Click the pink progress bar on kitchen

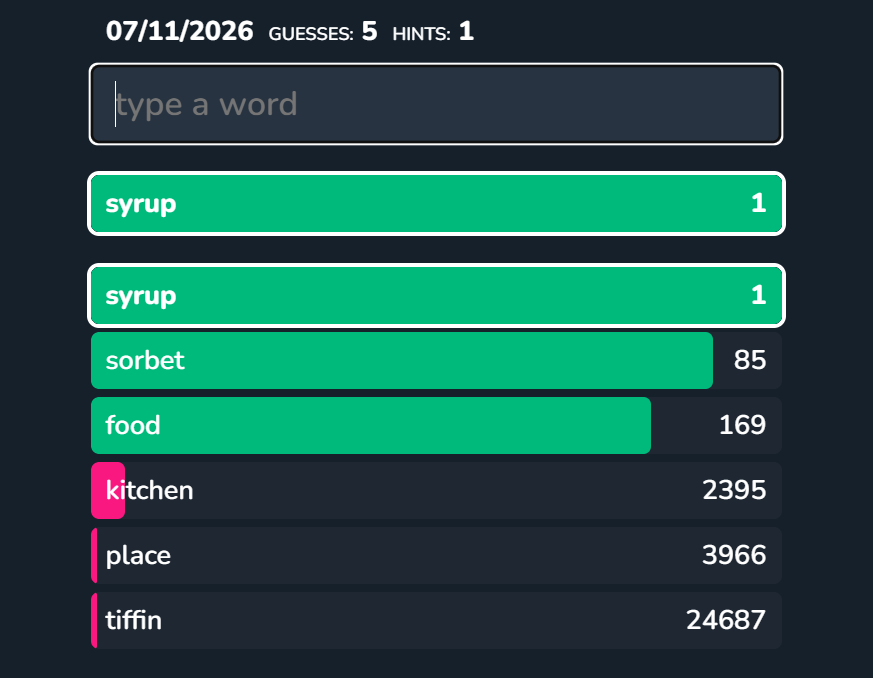[x=108, y=490]
